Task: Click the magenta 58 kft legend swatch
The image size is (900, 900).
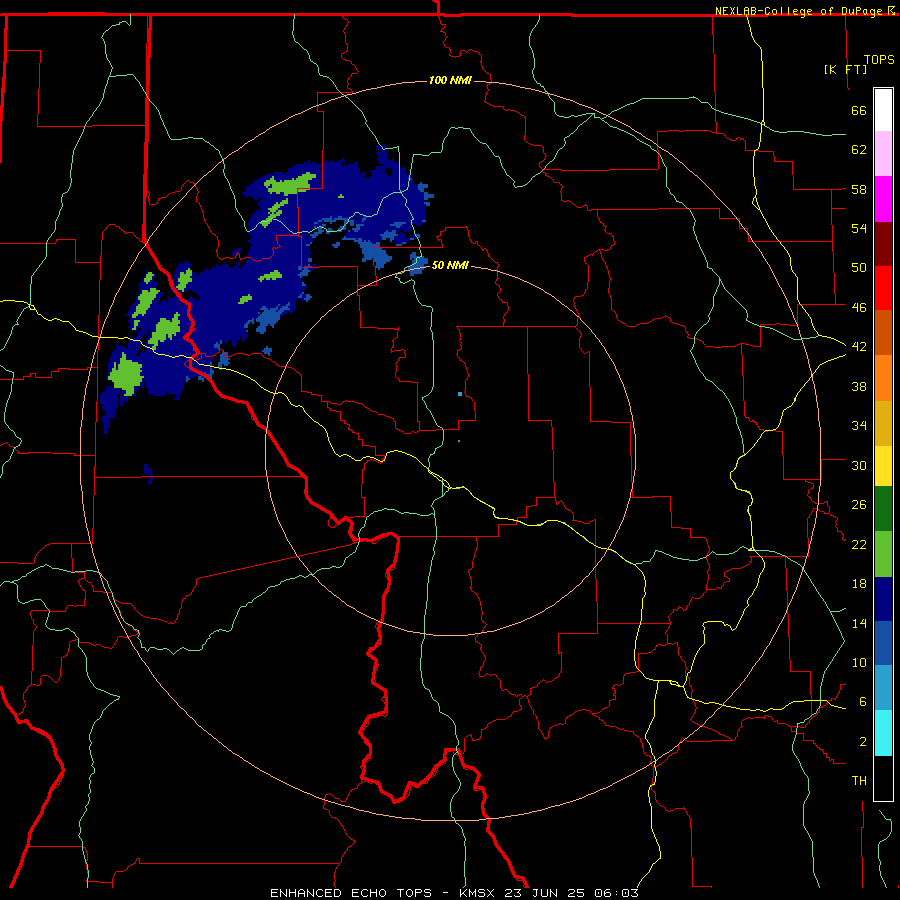Action: (x=883, y=199)
